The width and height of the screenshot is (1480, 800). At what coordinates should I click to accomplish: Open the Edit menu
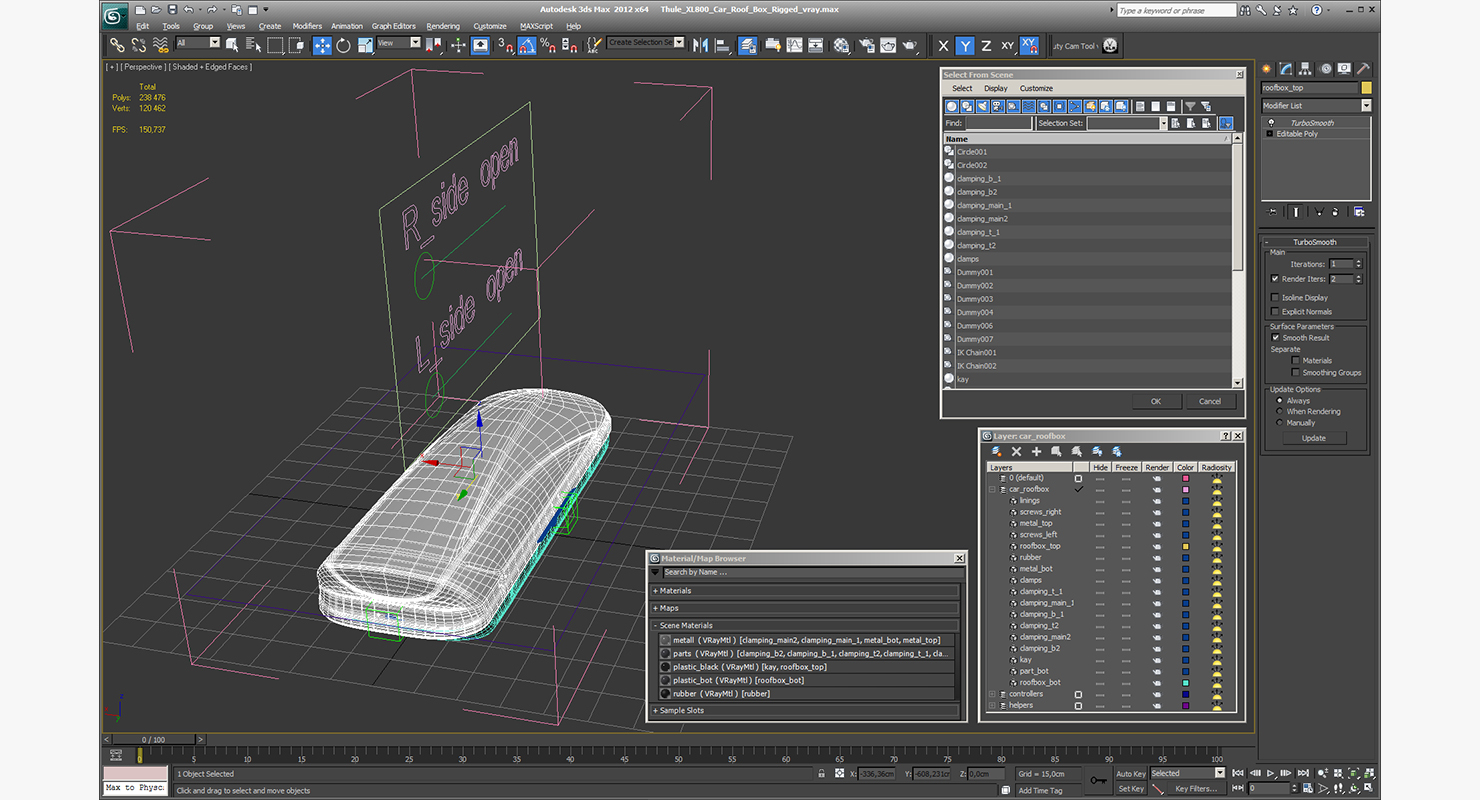pos(143,26)
